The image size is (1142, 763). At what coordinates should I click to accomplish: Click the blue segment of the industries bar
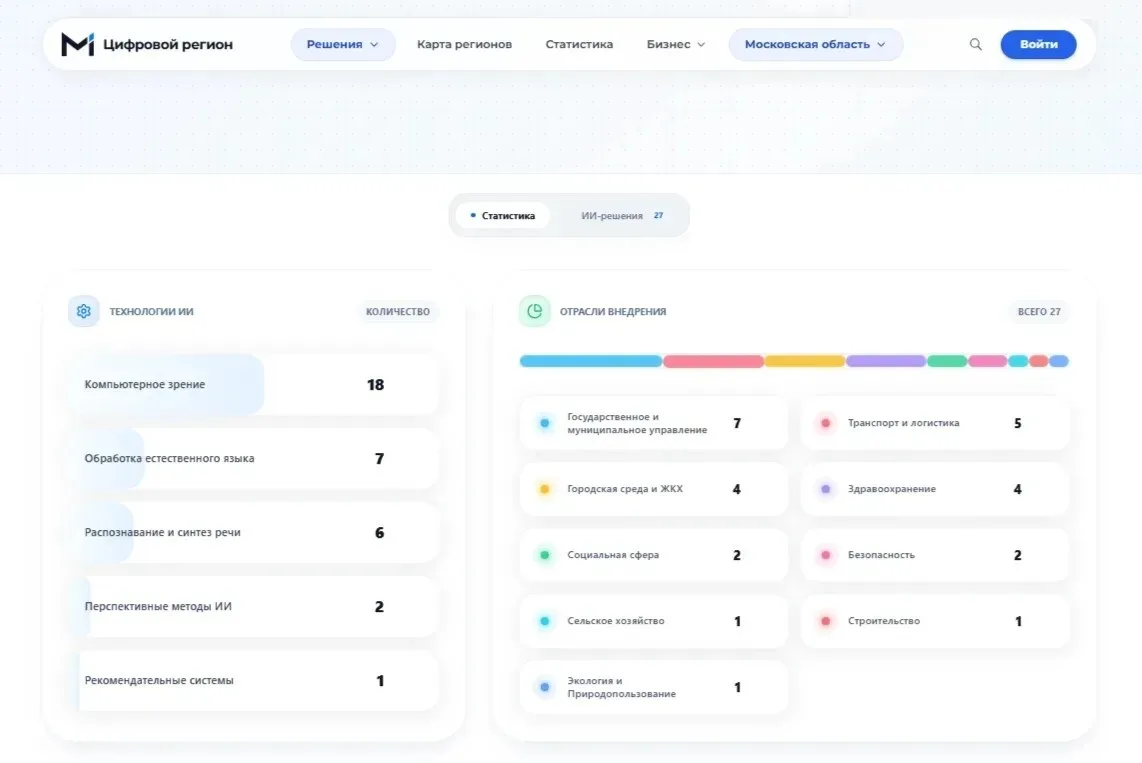click(591, 361)
